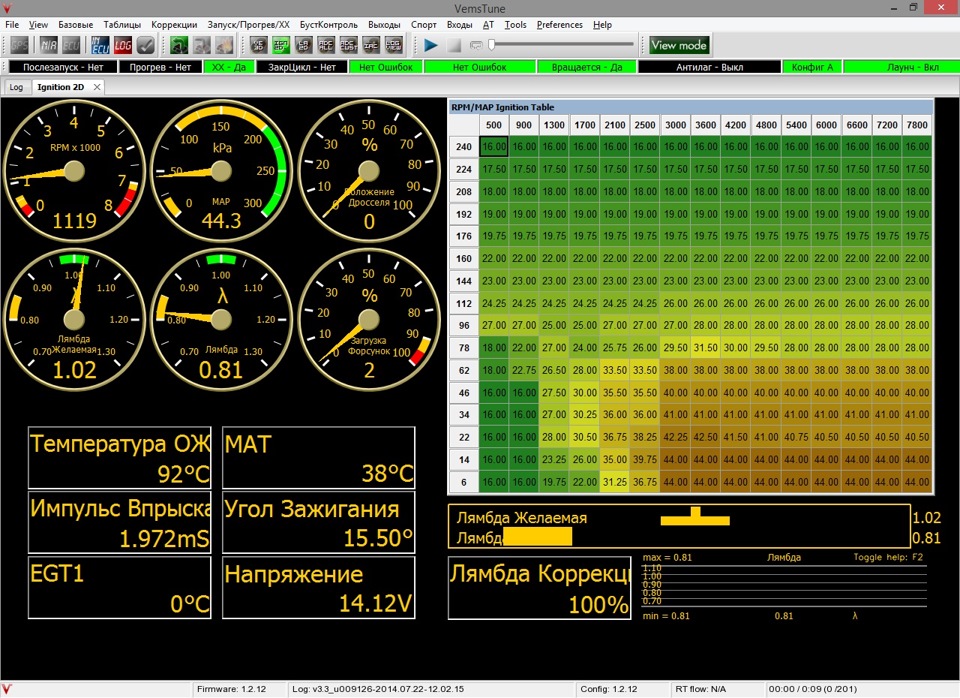Image resolution: width=960 pixels, height=698 pixels.
Task: Click the Лаунч - Вкл status indicator
Action: coord(902,67)
